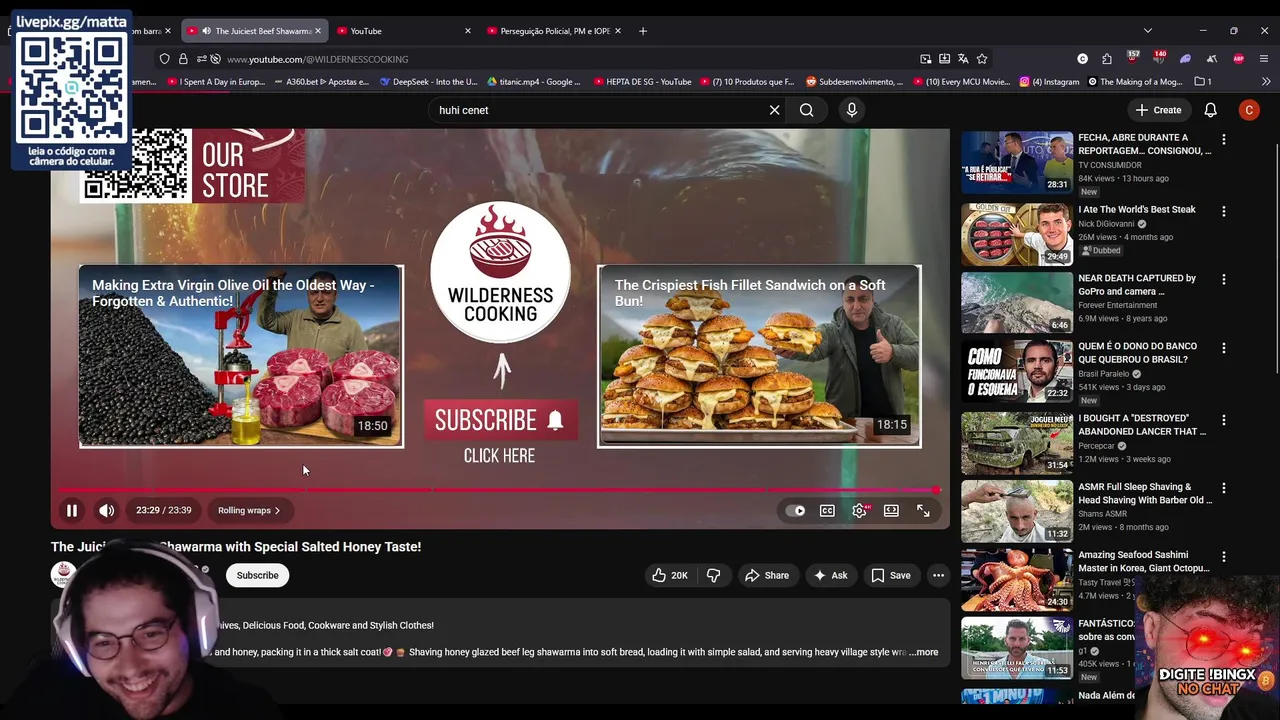Image resolution: width=1280 pixels, height=720 pixels.
Task: Toggle the autoplay switch in the player
Action: pyautogui.click(x=795, y=511)
